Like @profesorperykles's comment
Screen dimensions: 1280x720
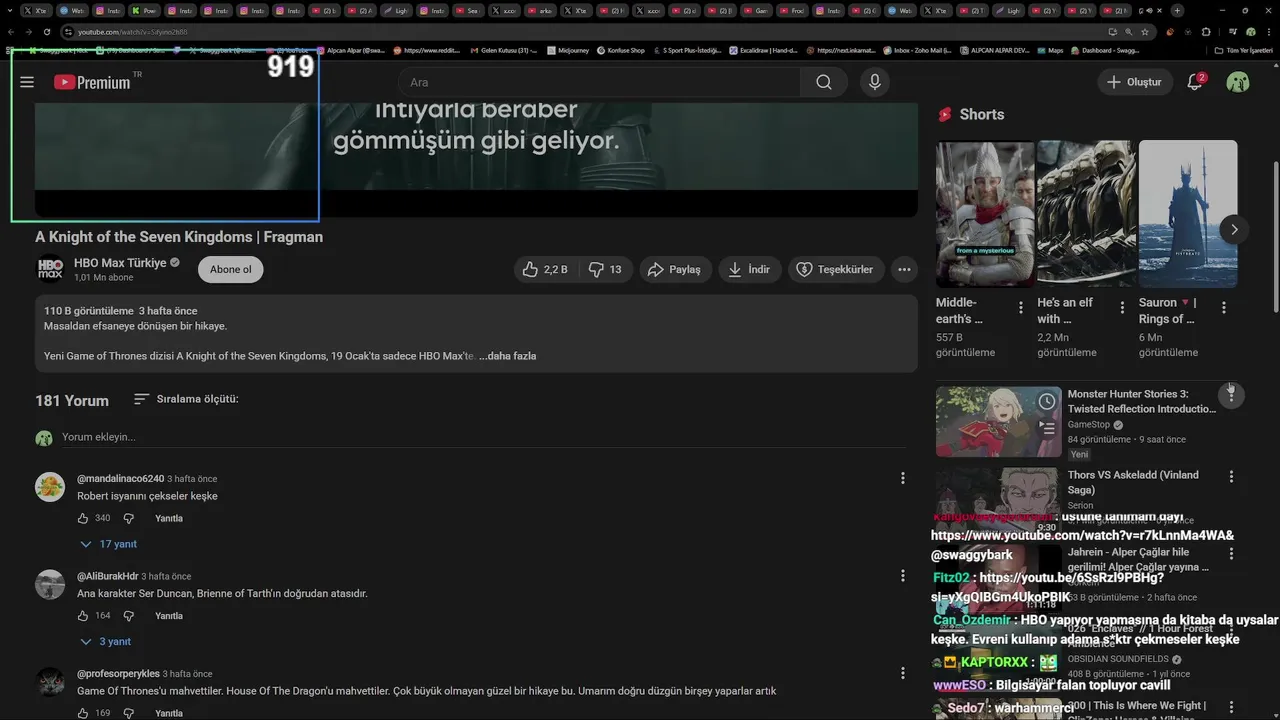coord(83,713)
